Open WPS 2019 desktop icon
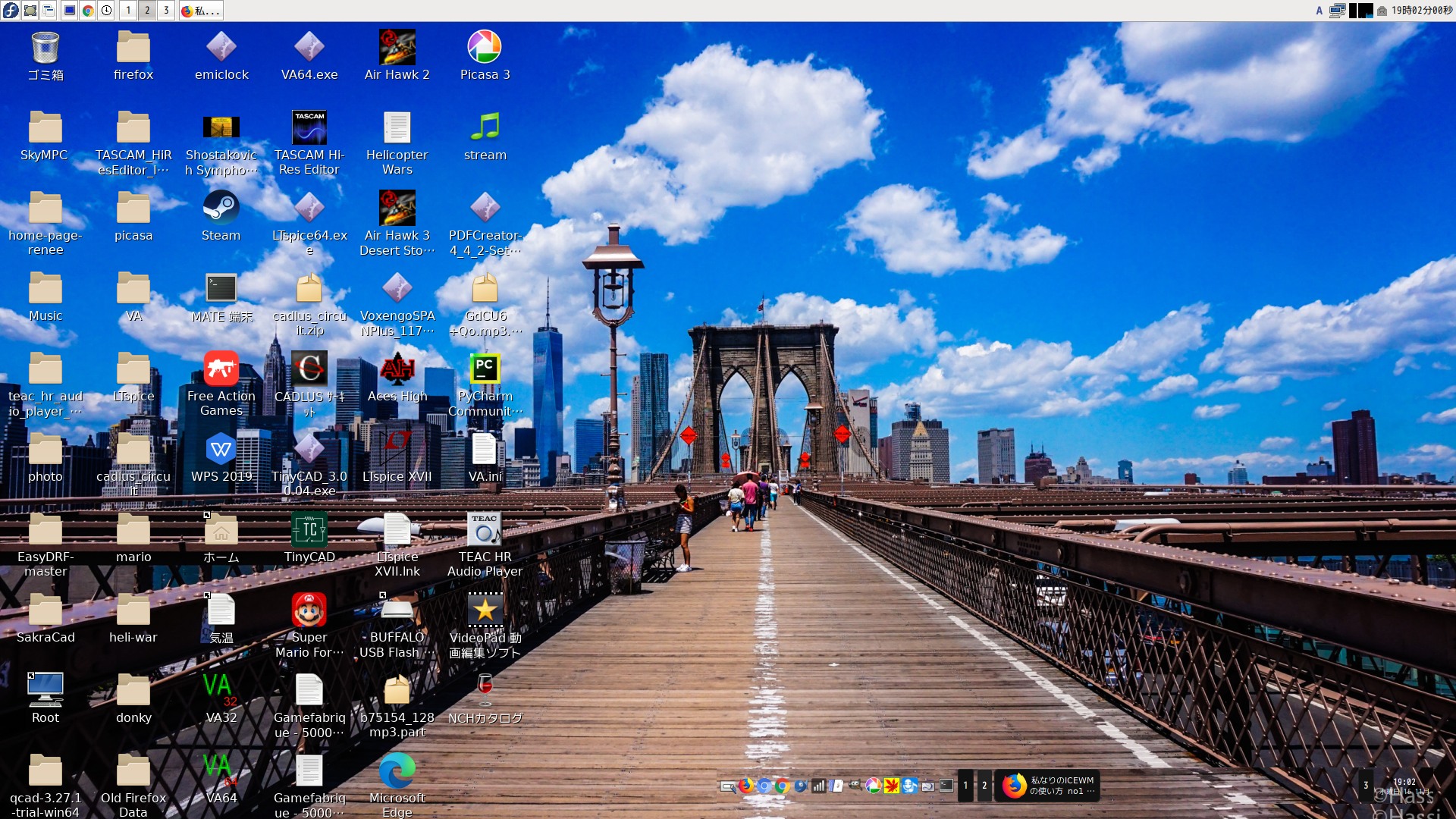The height and width of the screenshot is (819, 1456). (x=221, y=449)
